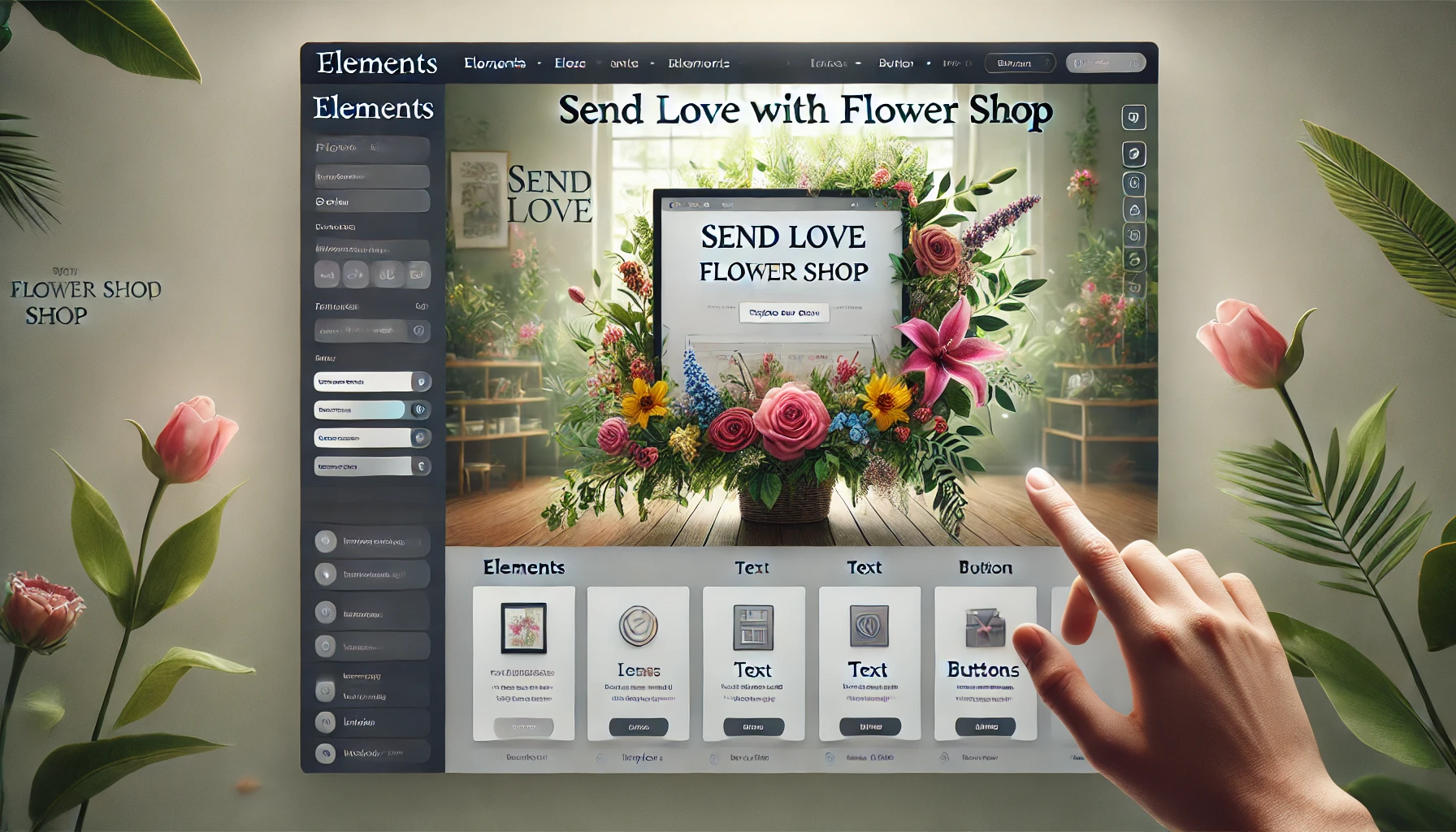1456x832 pixels.
Task: Toggle the first white switch row in sidebar
Action: pyautogui.click(x=372, y=382)
